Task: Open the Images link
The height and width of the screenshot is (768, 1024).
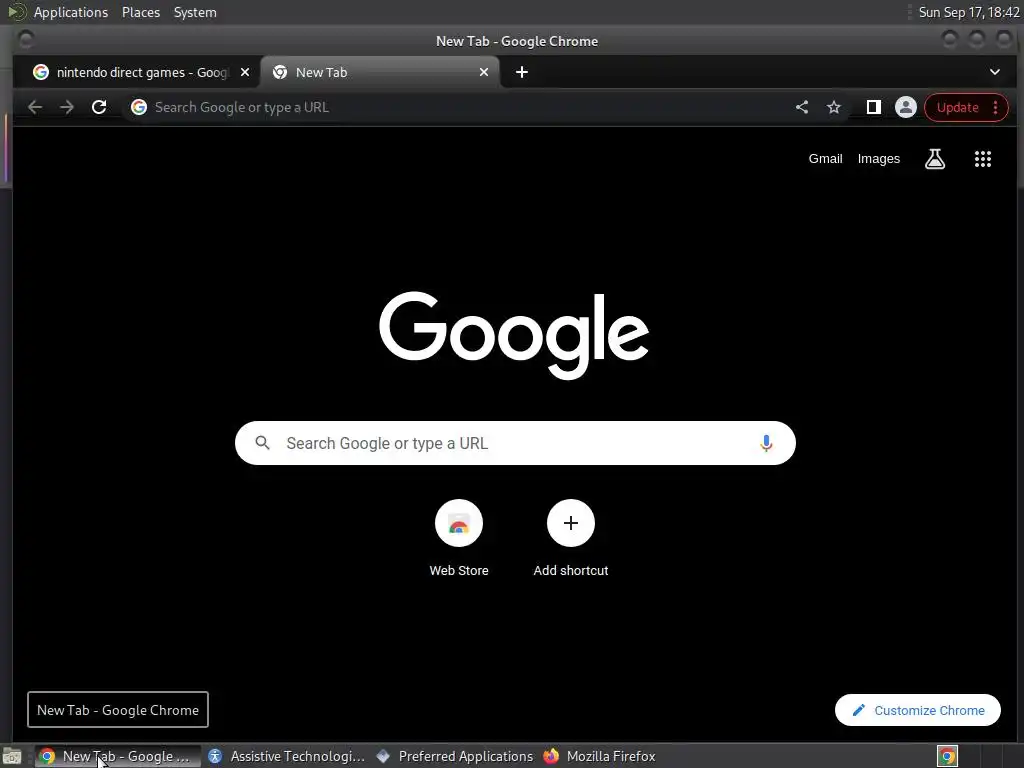Action: pyautogui.click(x=878, y=159)
